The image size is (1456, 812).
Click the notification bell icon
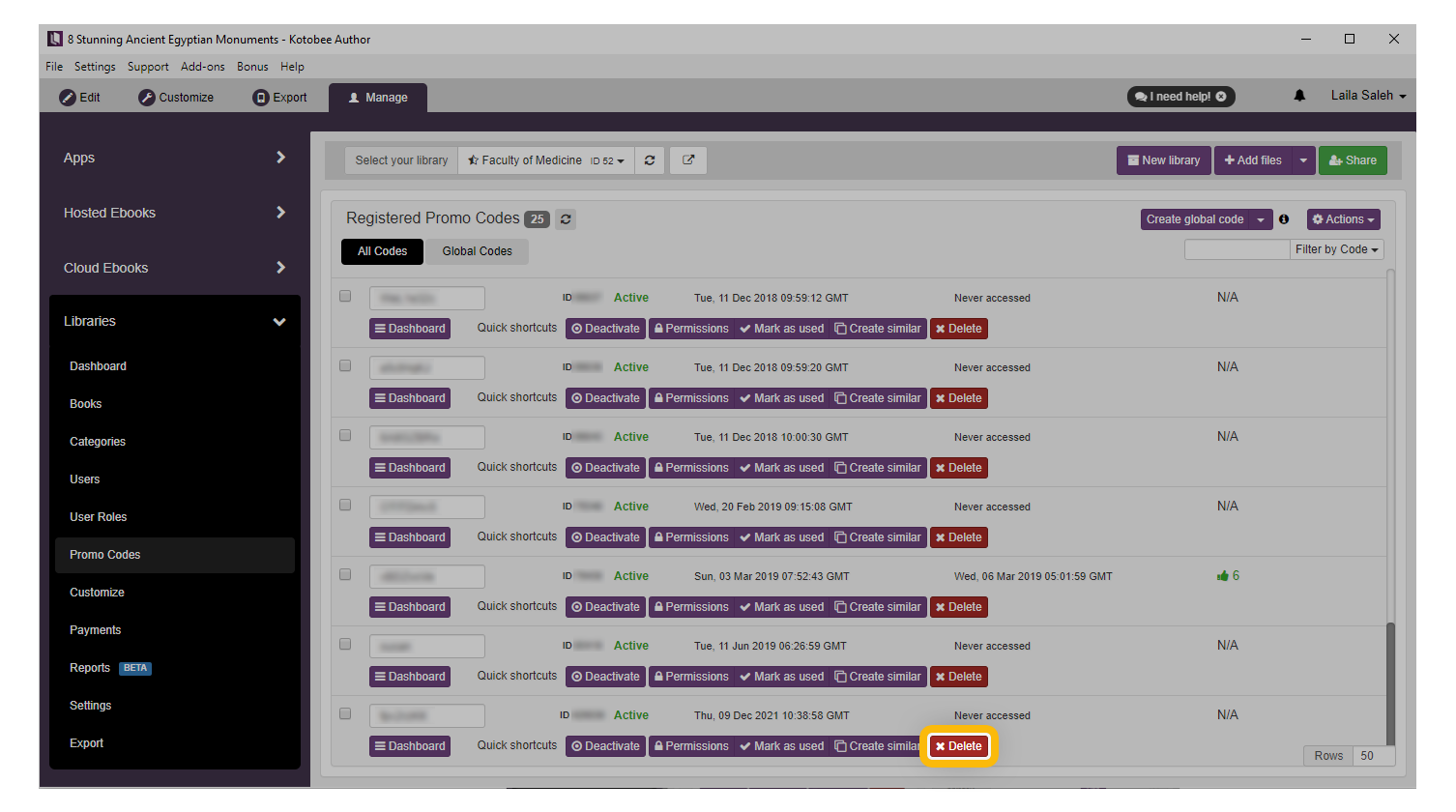(x=1299, y=96)
